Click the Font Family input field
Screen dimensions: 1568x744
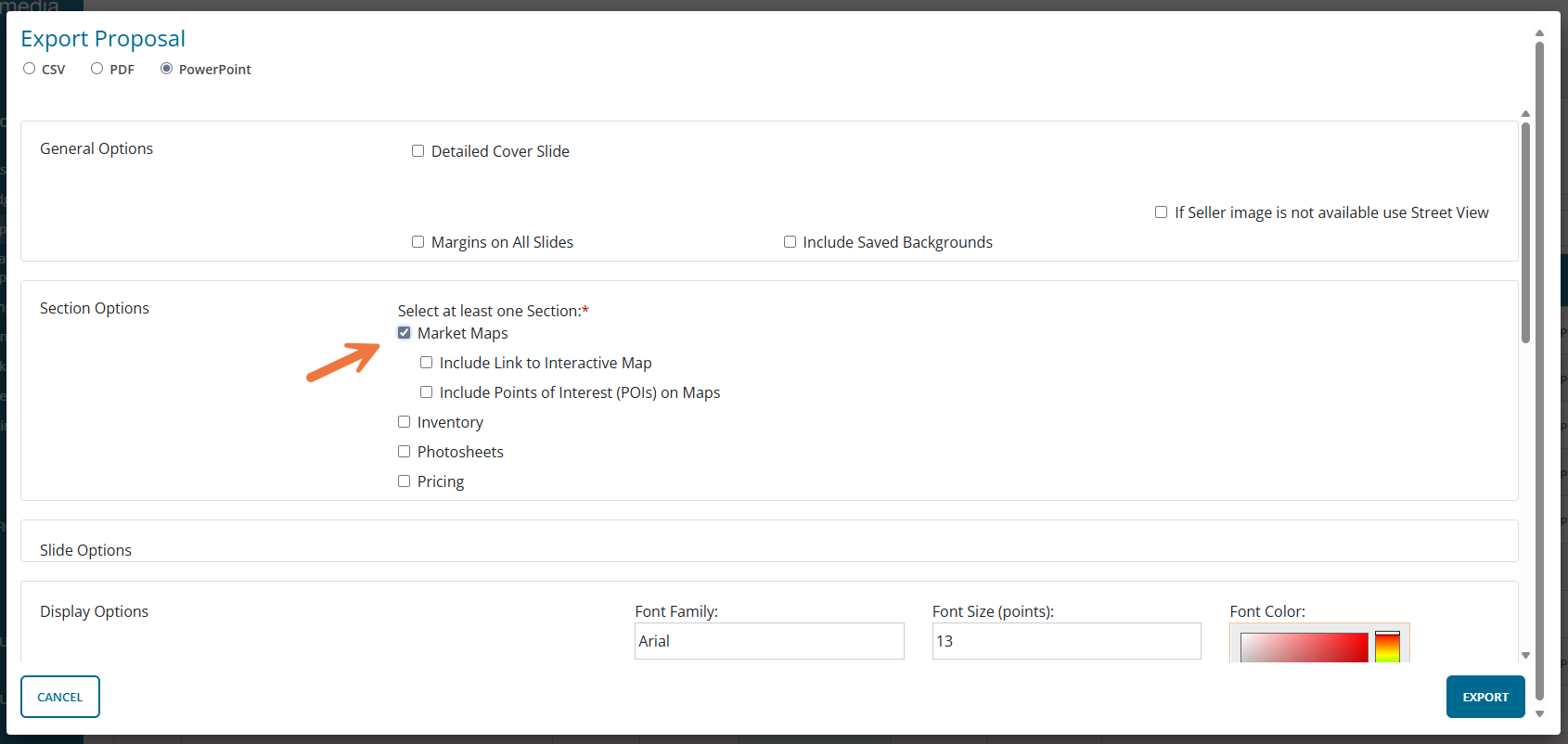pyautogui.click(x=768, y=641)
